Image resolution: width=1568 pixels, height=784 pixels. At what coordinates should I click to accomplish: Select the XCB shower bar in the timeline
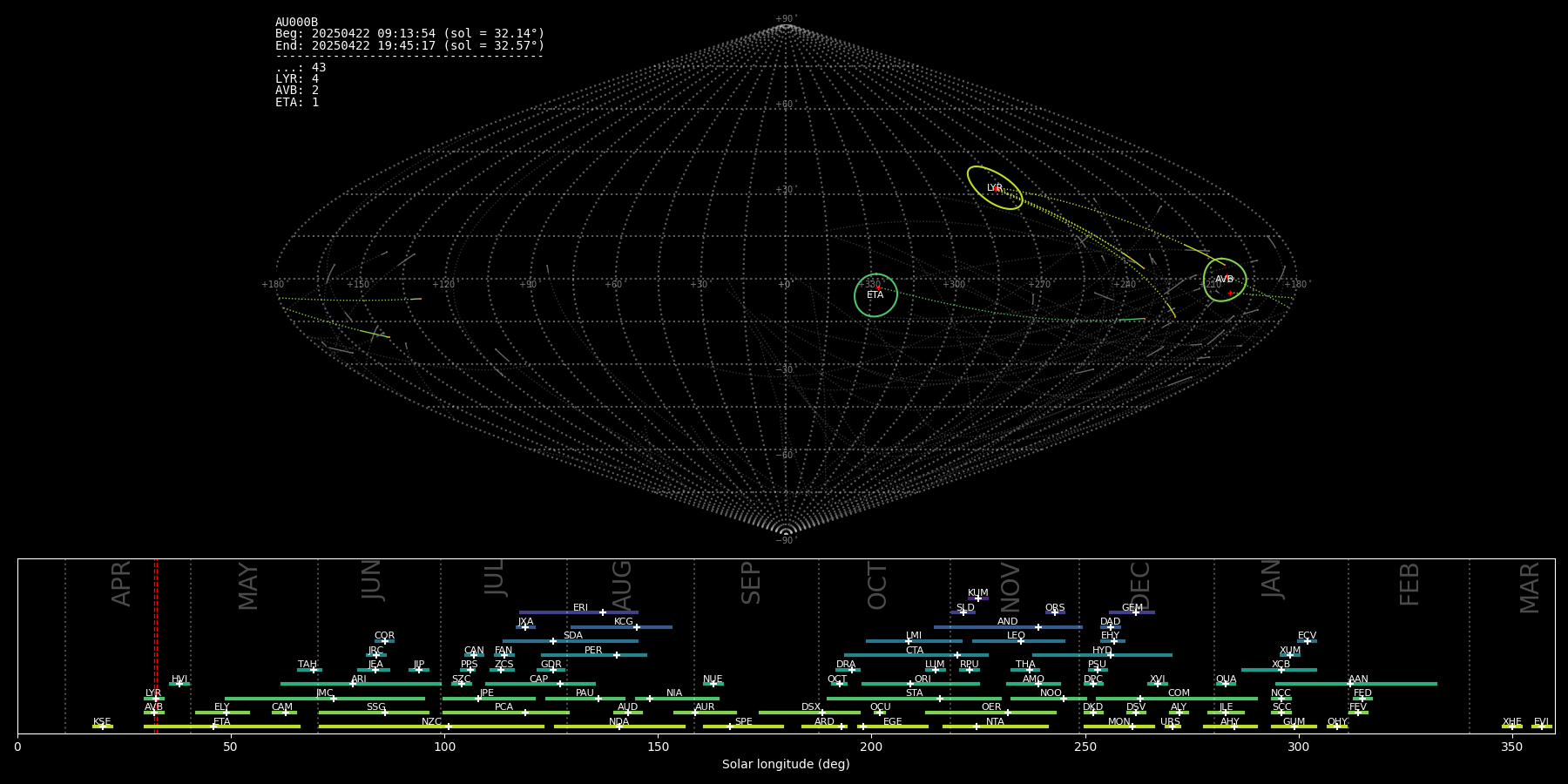click(x=1279, y=670)
